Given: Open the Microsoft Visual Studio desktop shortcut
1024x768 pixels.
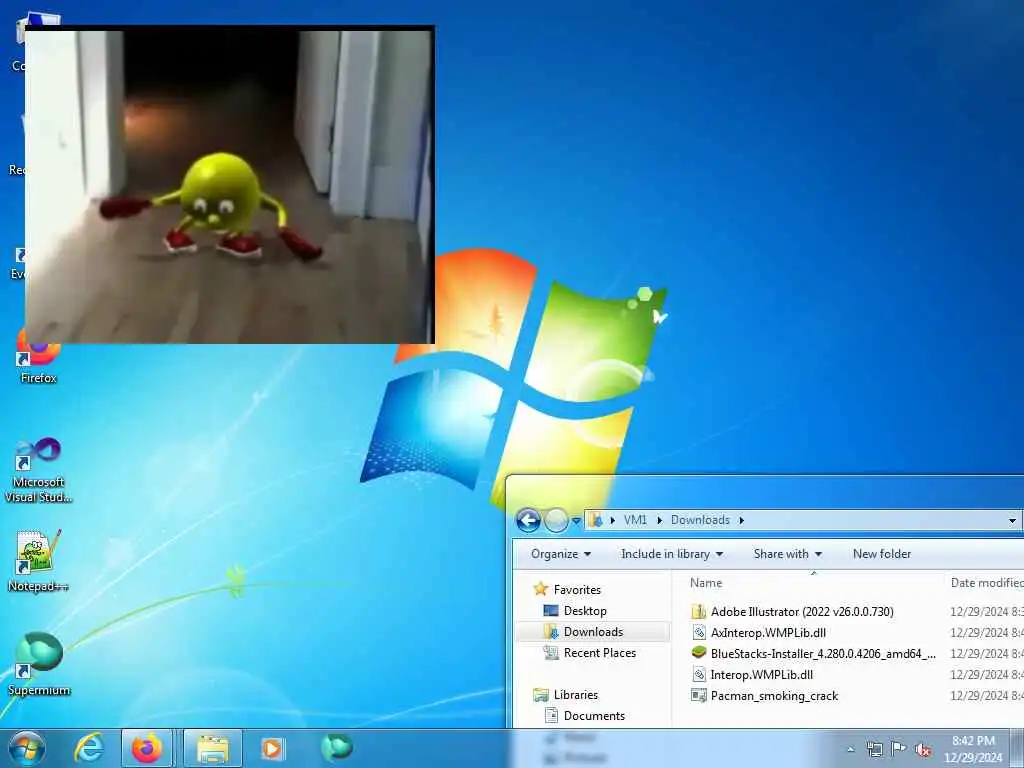Looking at the screenshot, I should click(38, 470).
